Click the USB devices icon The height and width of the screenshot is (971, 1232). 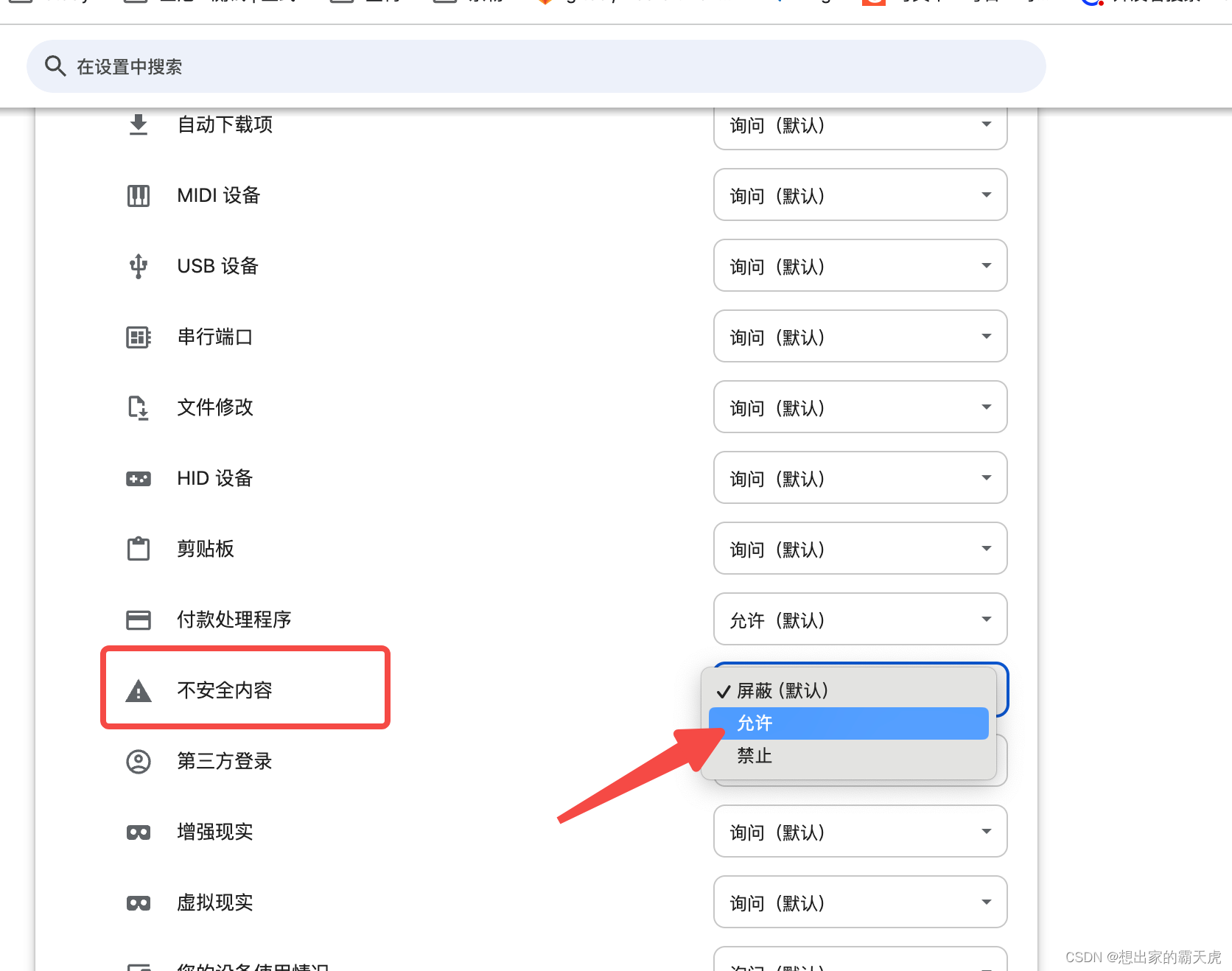click(139, 266)
